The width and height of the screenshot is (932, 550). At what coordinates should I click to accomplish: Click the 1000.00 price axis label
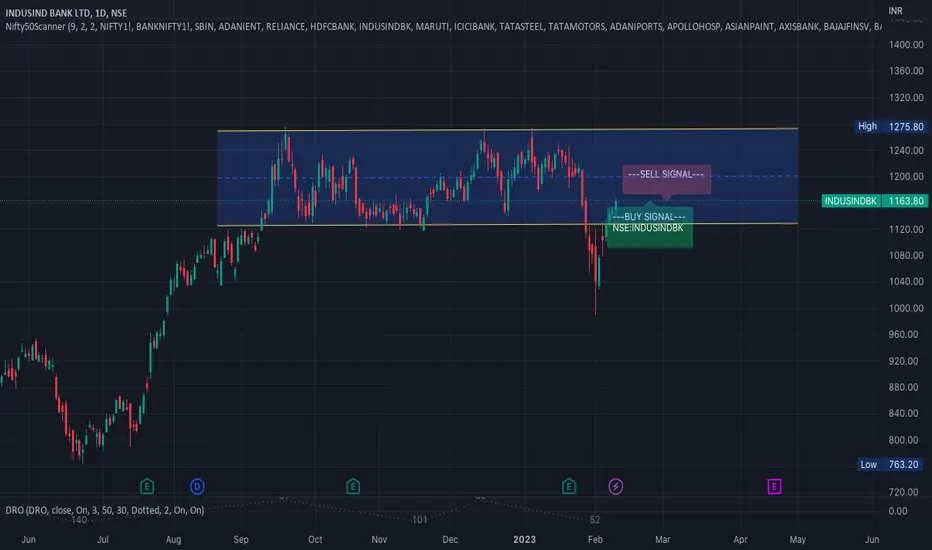pos(906,308)
